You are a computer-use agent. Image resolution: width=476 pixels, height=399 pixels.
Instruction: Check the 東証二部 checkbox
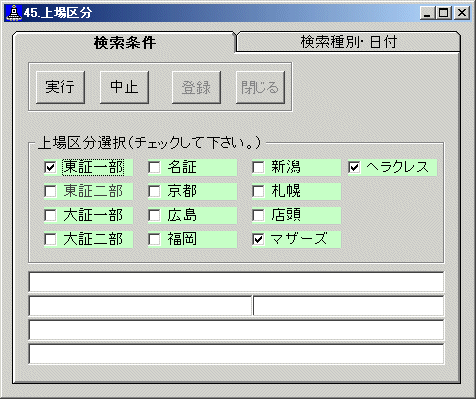(x=50, y=191)
